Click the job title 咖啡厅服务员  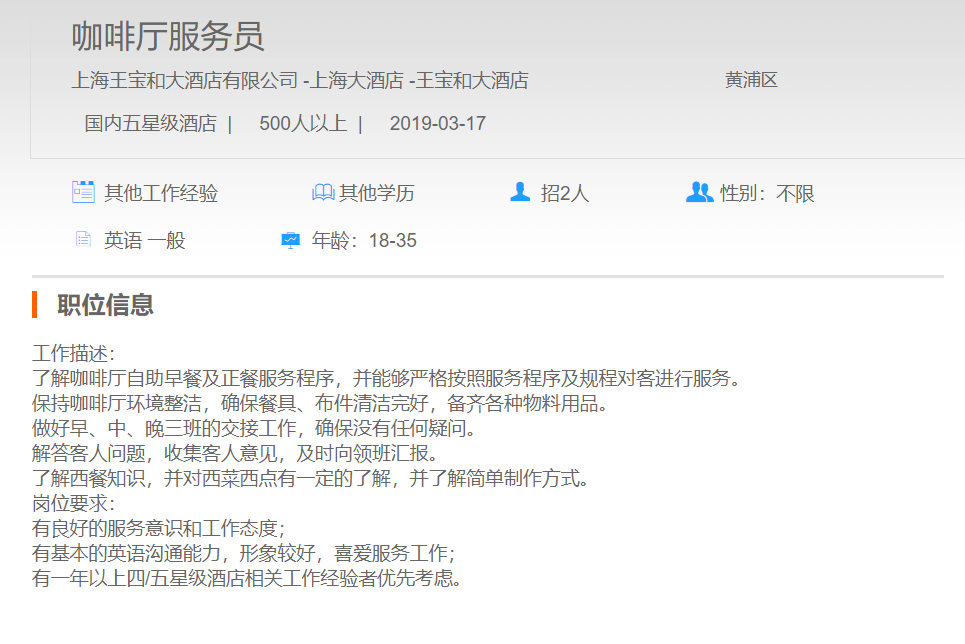167,37
